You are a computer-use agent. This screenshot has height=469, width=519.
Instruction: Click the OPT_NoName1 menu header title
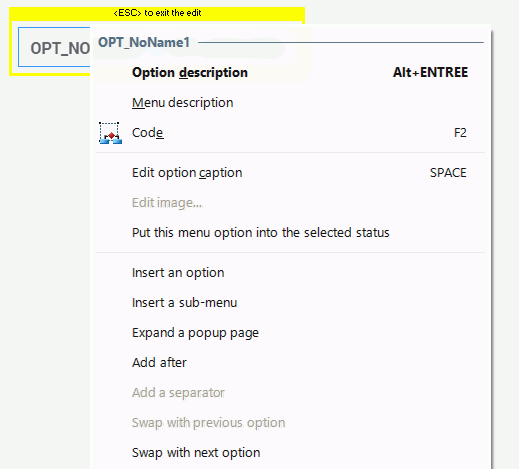click(144, 42)
